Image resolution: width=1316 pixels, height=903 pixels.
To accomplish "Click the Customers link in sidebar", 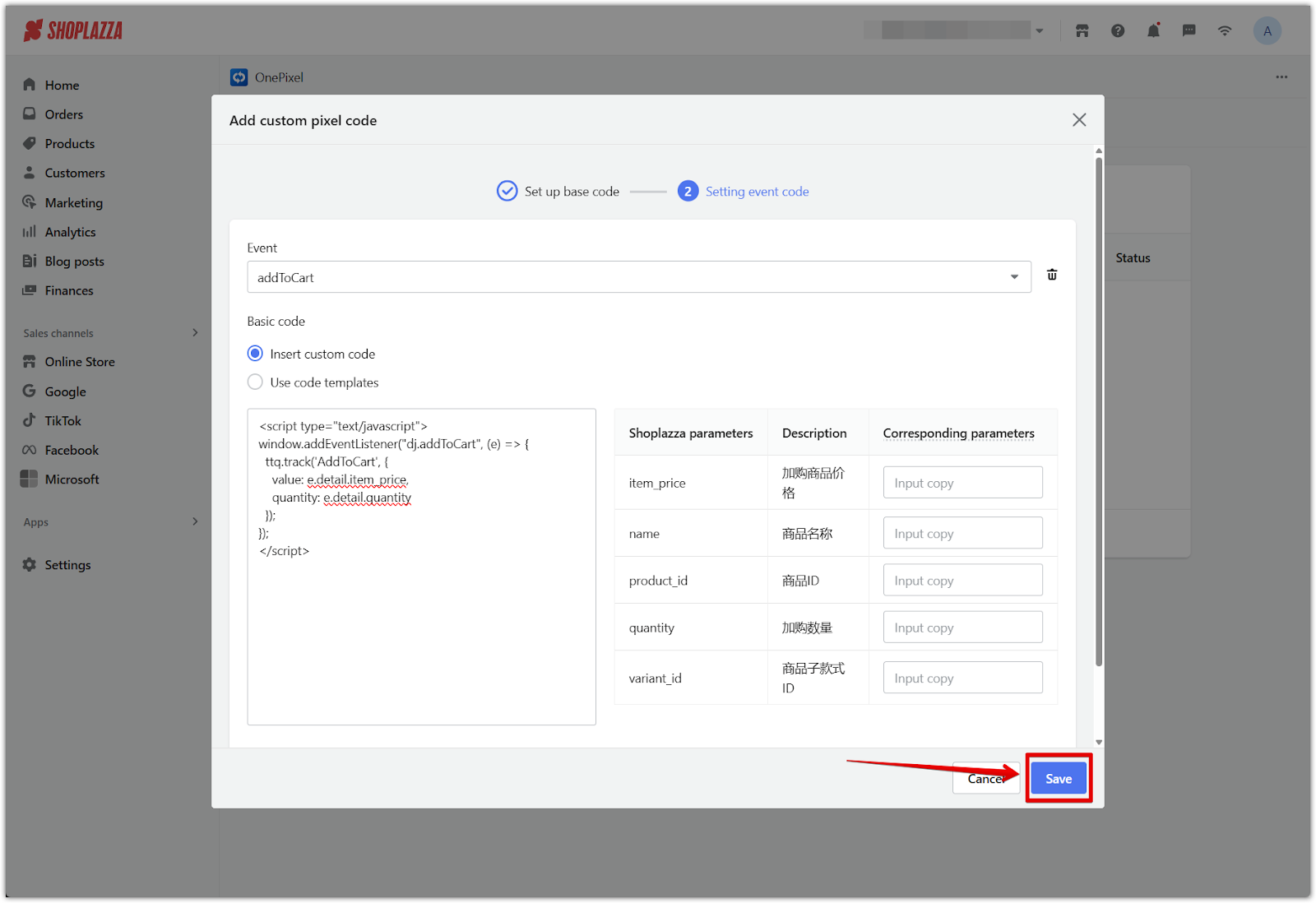I will coord(75,173).
